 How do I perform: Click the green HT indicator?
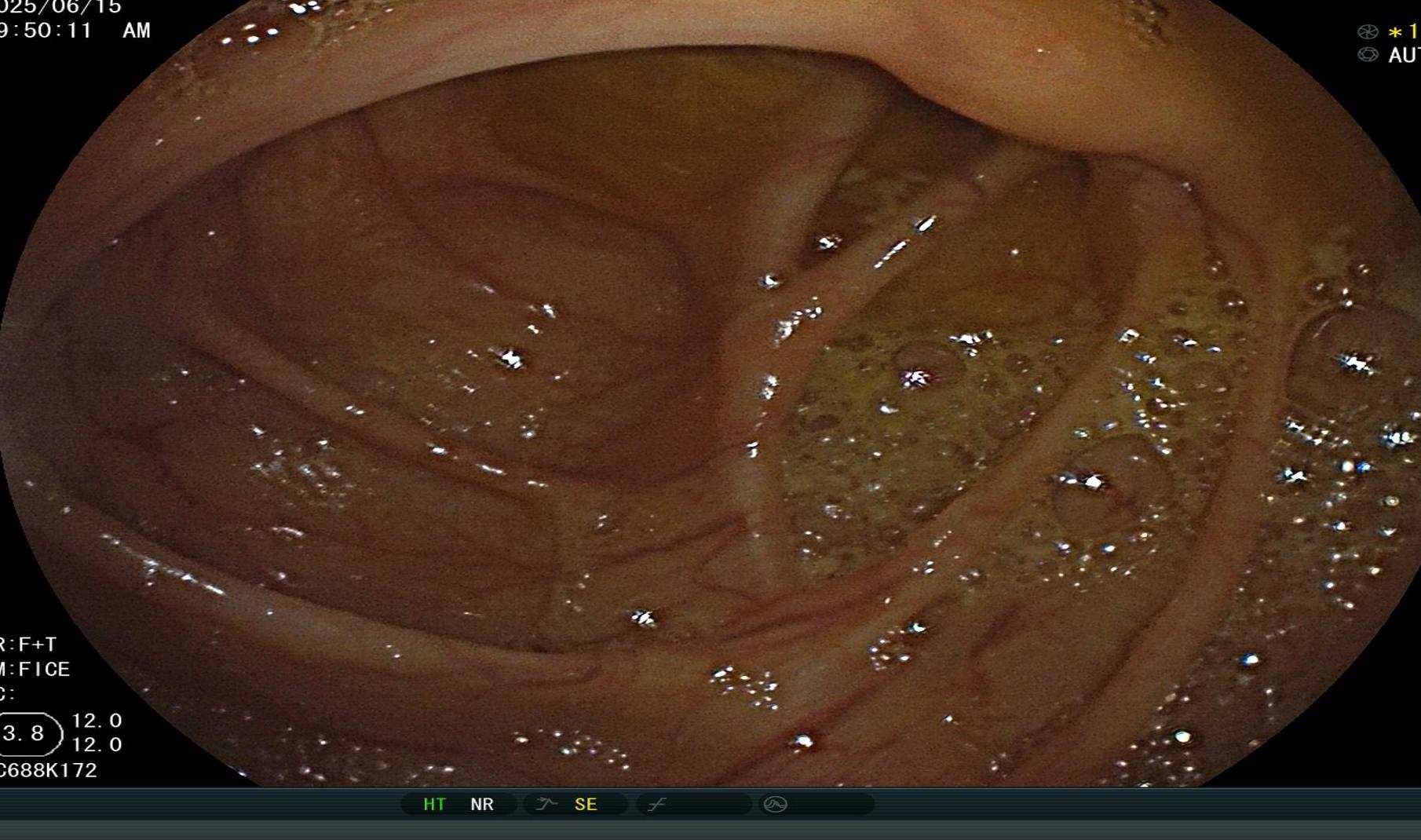click(434, 804)
